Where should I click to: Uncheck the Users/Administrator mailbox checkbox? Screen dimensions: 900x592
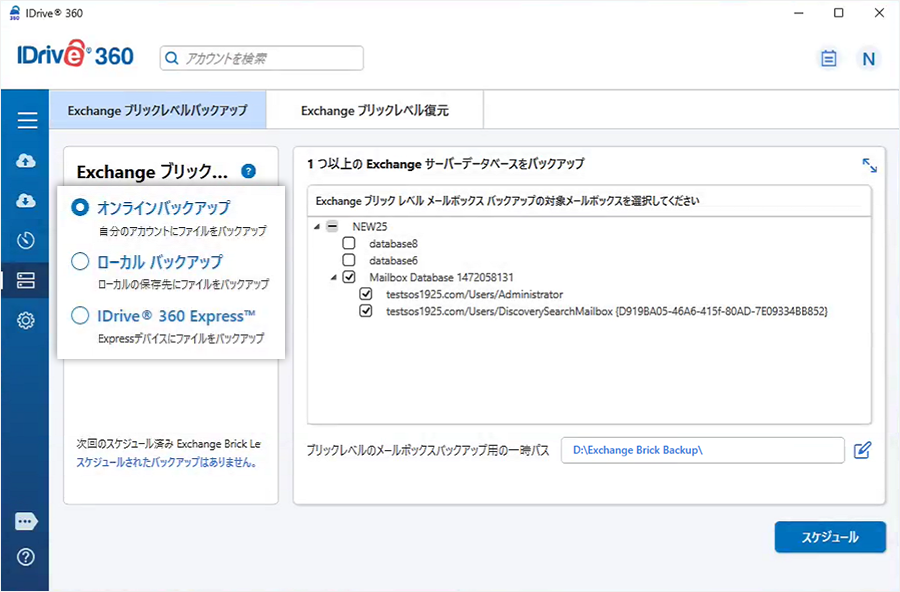366,295
